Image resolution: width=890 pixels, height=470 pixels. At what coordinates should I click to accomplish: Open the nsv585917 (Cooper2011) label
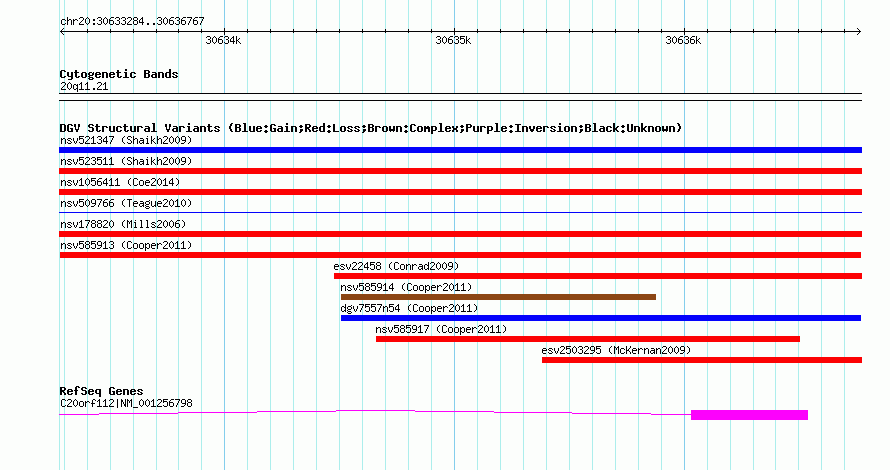[441, 329]
